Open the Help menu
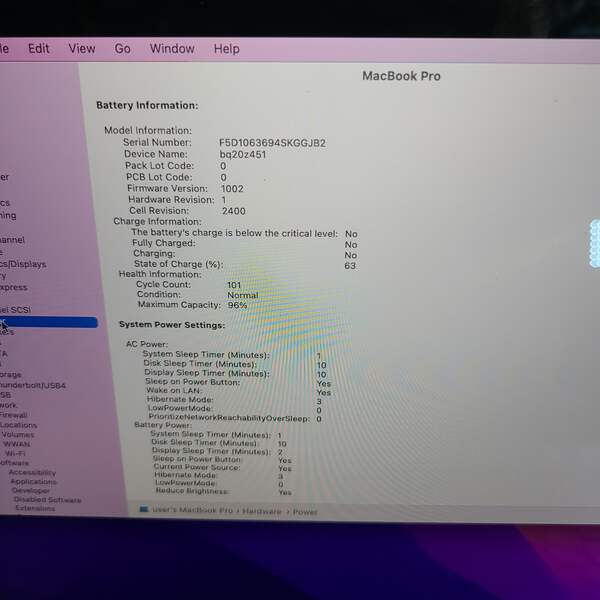The width and height of the screenshot is (600, 600). tap(227, 49)
